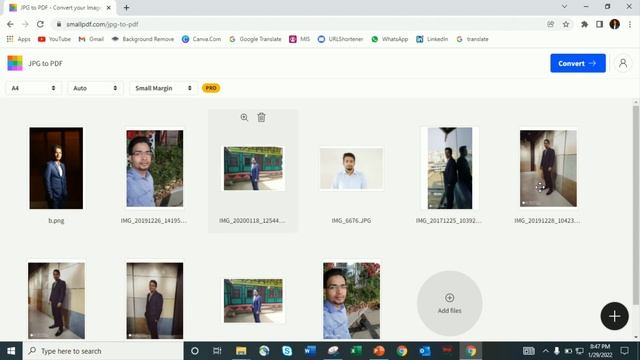Open the Small Margin dropdown
The image size is (640, 360).
(163, 88)
